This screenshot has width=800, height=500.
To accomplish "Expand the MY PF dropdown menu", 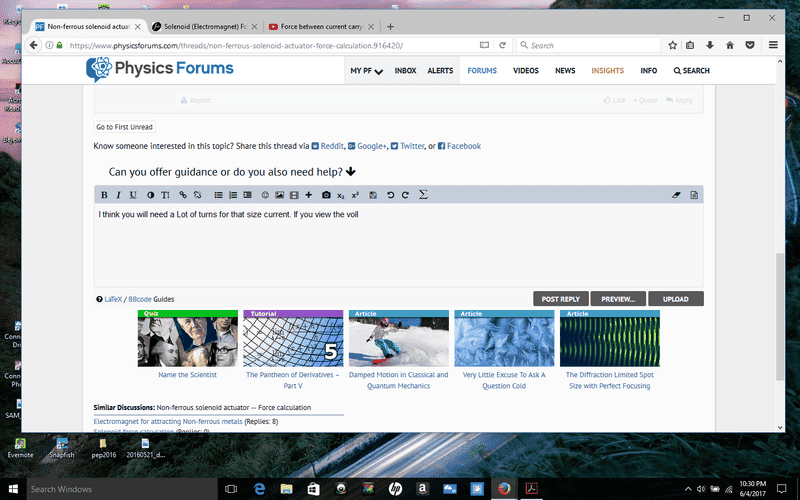I will [x=366, y=71].
